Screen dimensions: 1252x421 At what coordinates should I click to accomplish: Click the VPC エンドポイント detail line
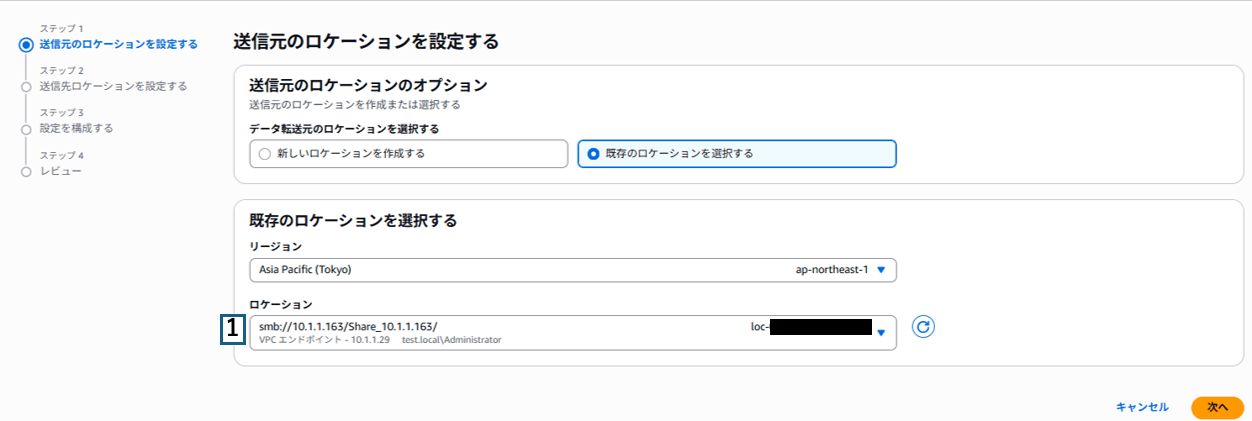pos(380,340)
